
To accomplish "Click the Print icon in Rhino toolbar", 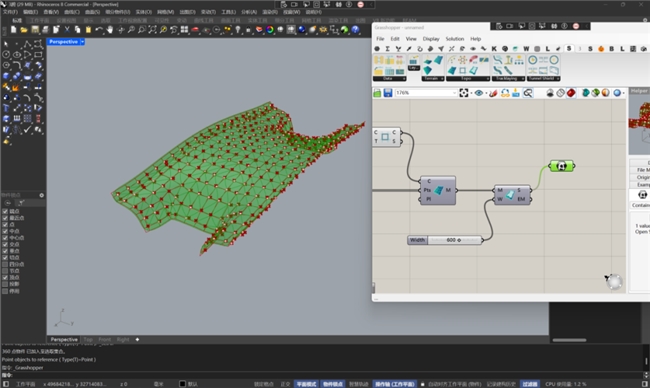I will click(46, 29).
